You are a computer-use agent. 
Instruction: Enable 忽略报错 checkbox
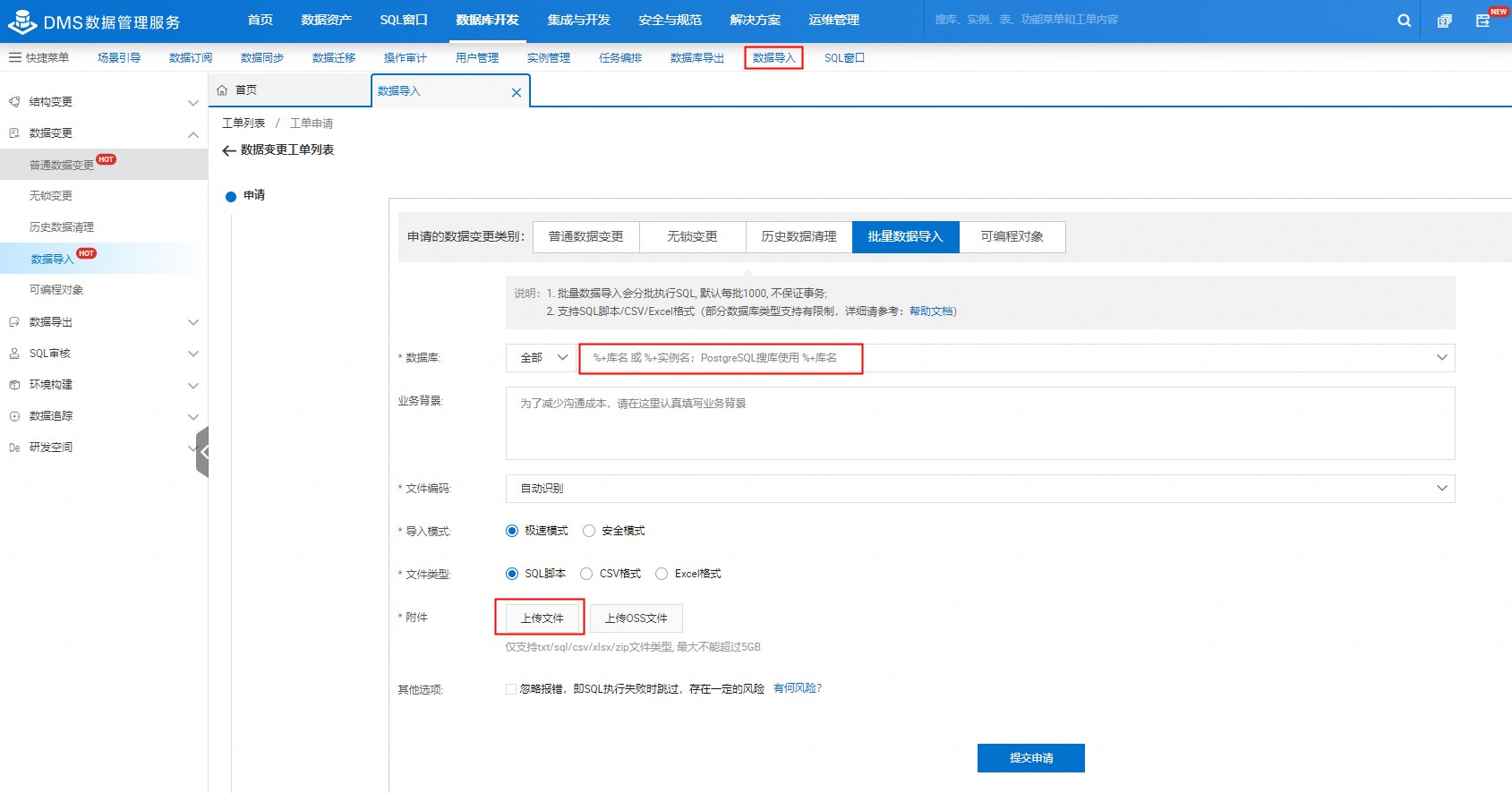(x=511, y=689)
